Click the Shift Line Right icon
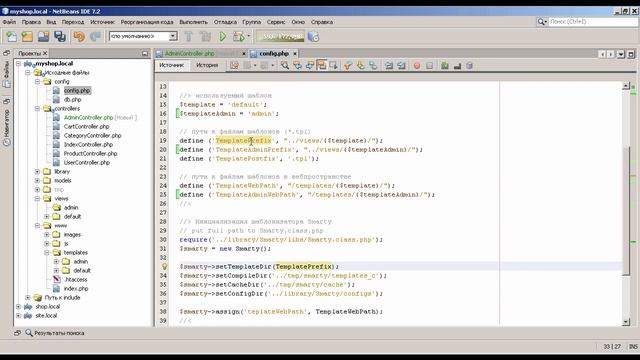Screen dimensions: 640x360 401,65
